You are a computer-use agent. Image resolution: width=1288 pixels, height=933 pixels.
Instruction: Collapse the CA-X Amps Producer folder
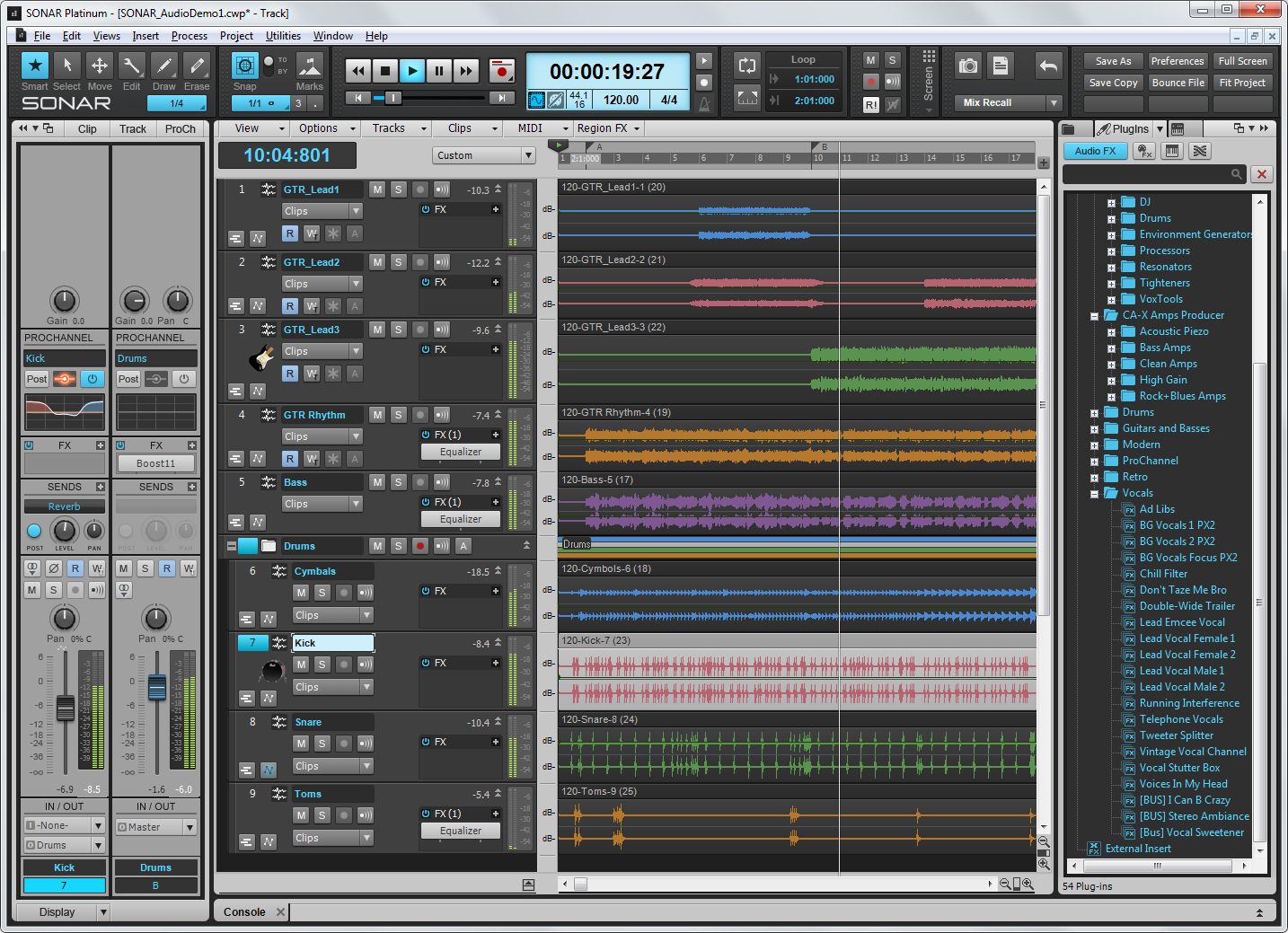pos(1094,316)
